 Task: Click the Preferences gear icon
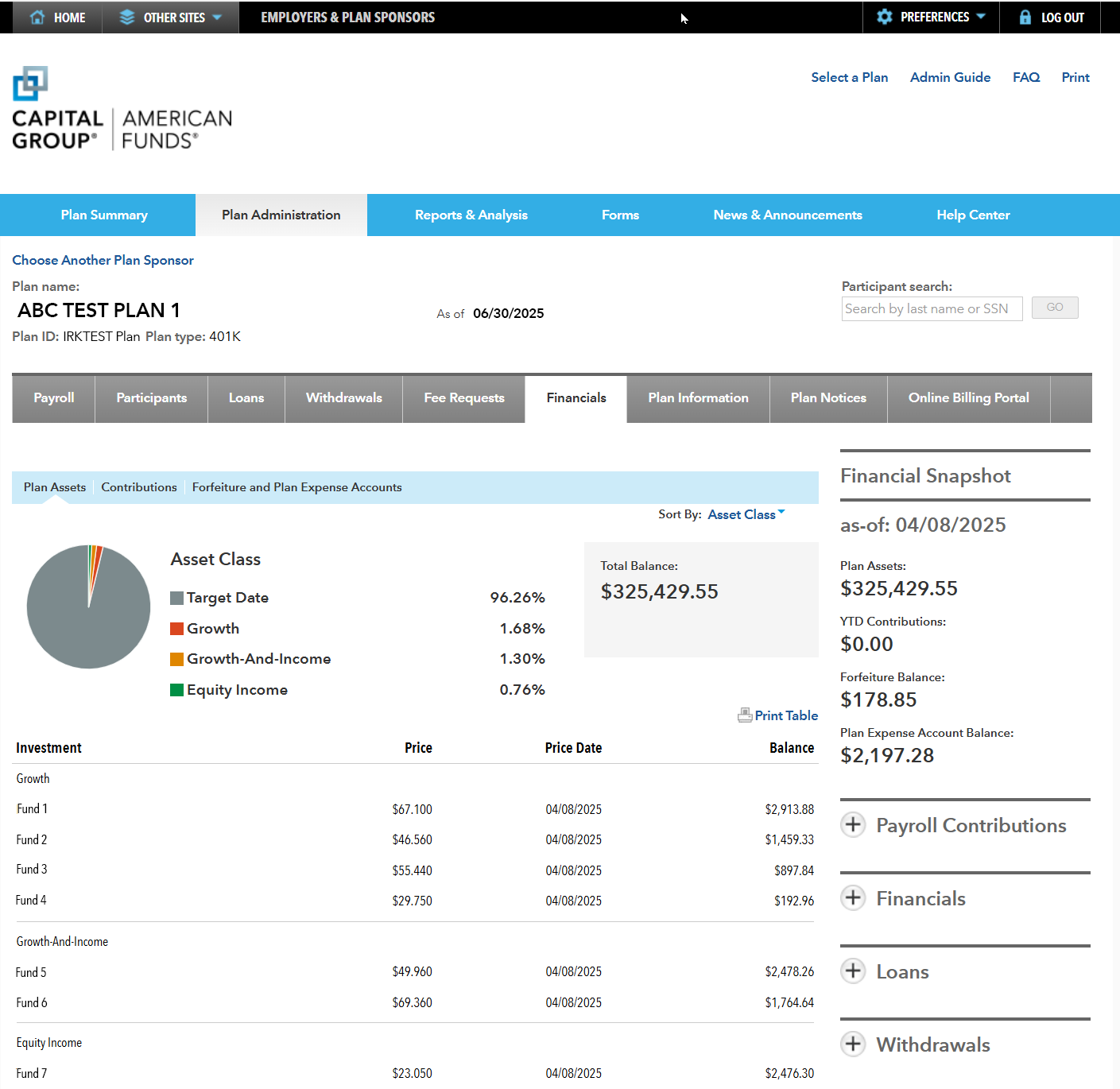tap(885, 17)
